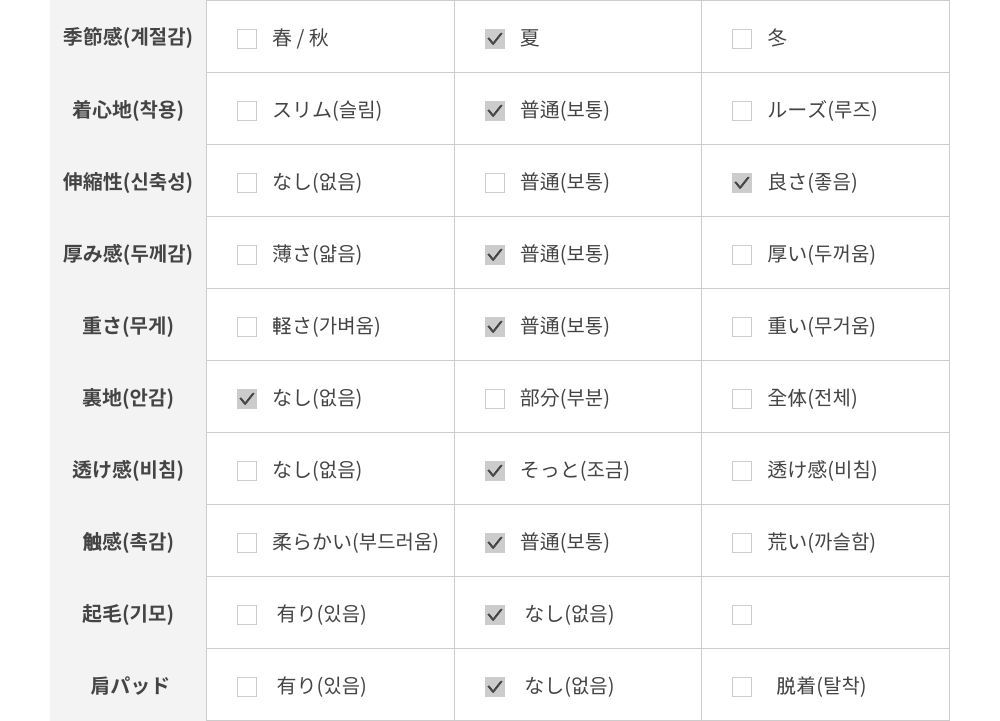Uncheck なし(없음) in the 裏地 row
The height and width of the screenshot is (721, 1000).
(x=247, y=399)
